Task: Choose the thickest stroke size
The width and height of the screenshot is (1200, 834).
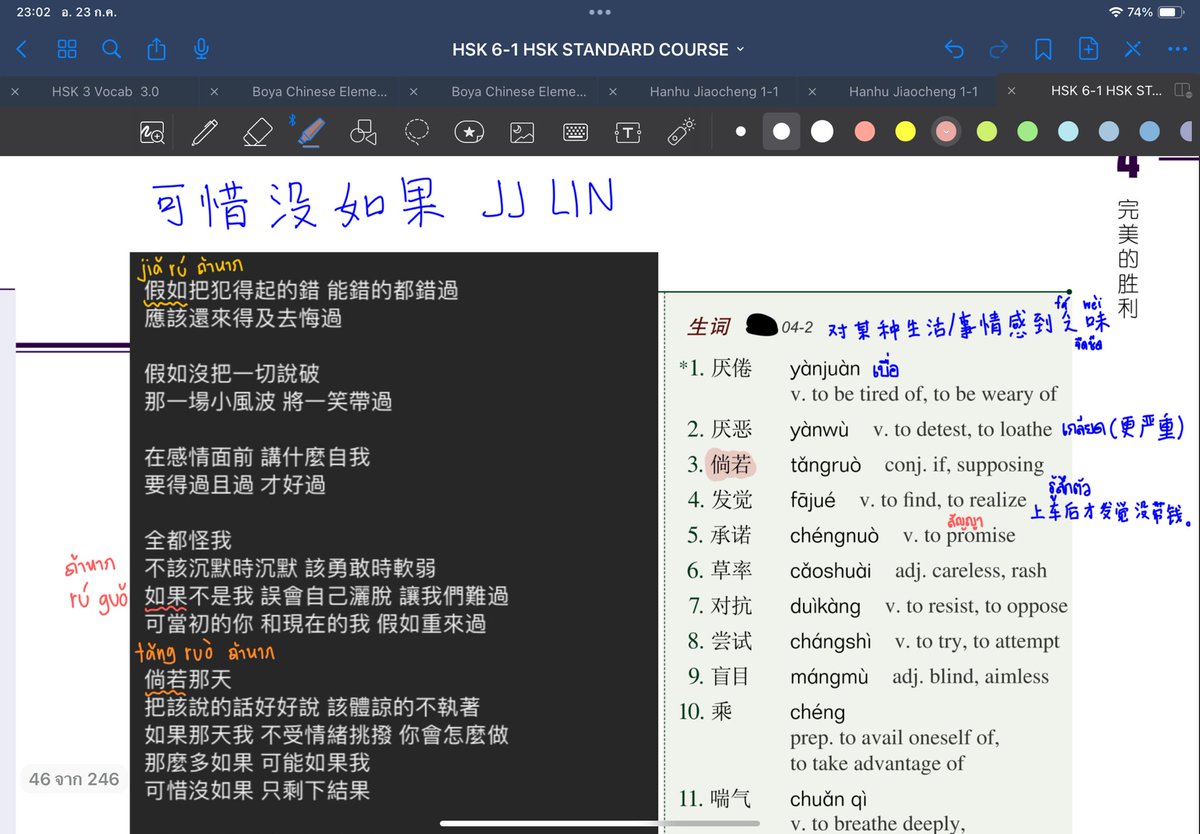Action: [x=822, y=132]
